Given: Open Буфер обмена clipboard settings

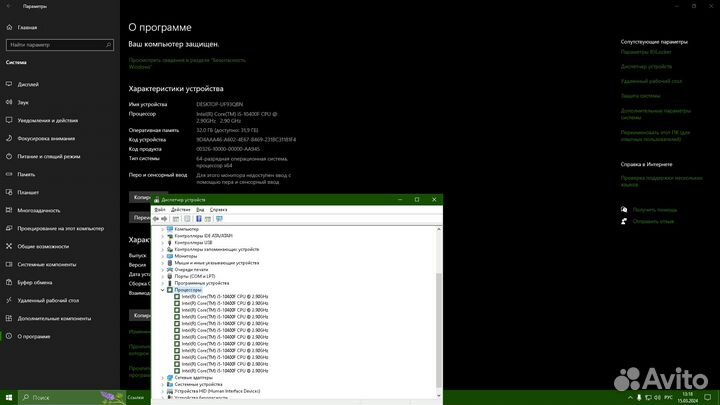Looking at the screenshot, I should 35,282.
